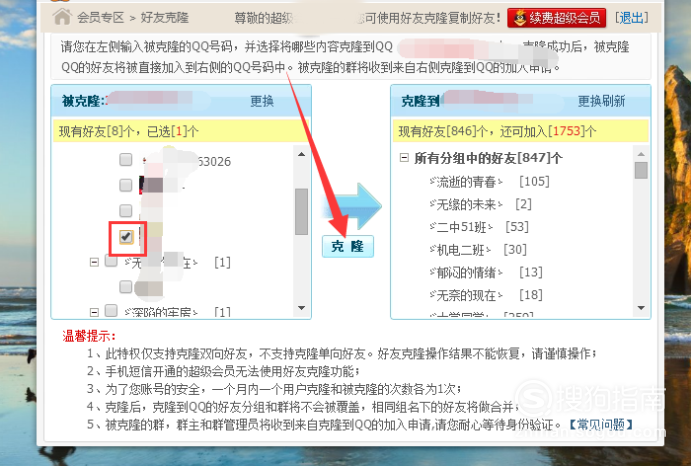Collapse 所有分组中的好友[847]个 tree node
This screenshot has height=466, width=691.
[x=404, y=157]
